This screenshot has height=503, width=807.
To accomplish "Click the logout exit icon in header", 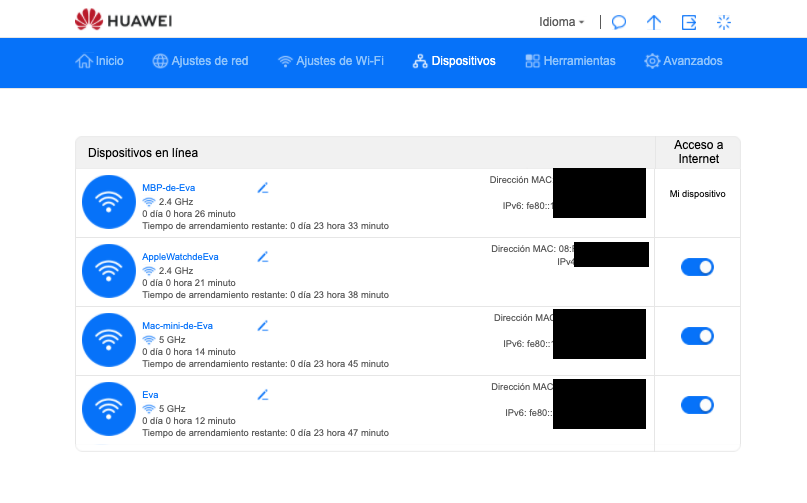I will click(689, 22).
